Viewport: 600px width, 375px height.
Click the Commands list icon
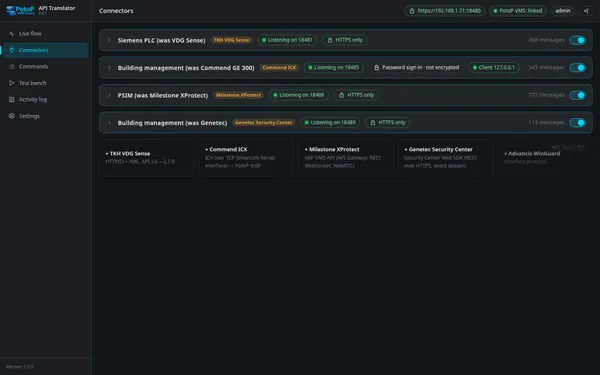tap(11, 67)
